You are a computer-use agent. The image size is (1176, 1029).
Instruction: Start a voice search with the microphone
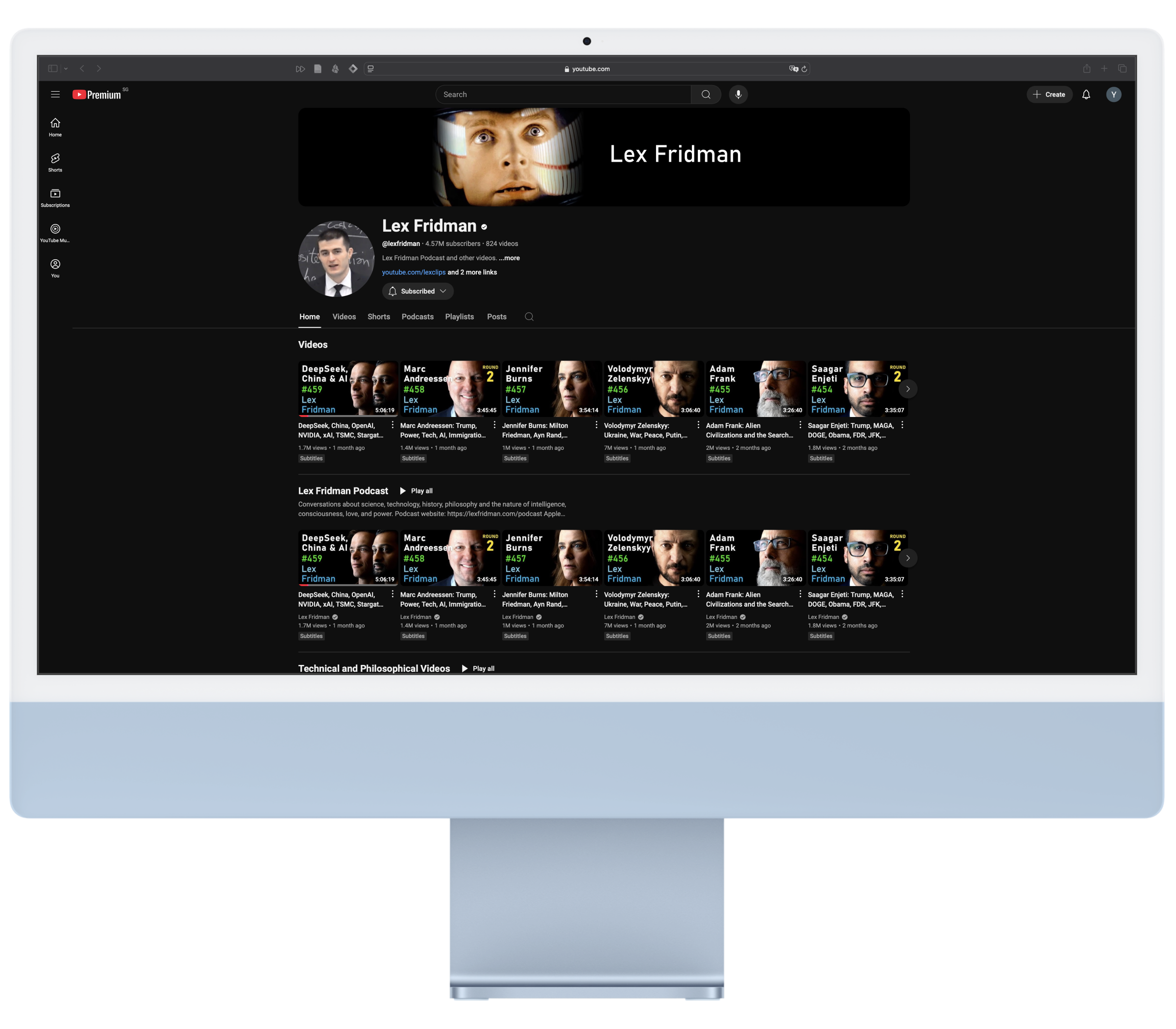point(739,94)
